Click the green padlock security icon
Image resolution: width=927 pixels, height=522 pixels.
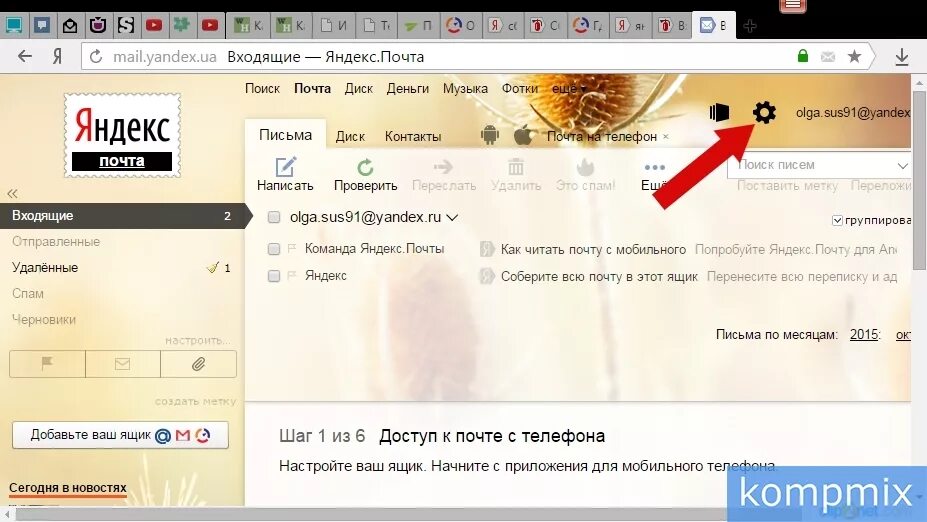tap(802, 56)
